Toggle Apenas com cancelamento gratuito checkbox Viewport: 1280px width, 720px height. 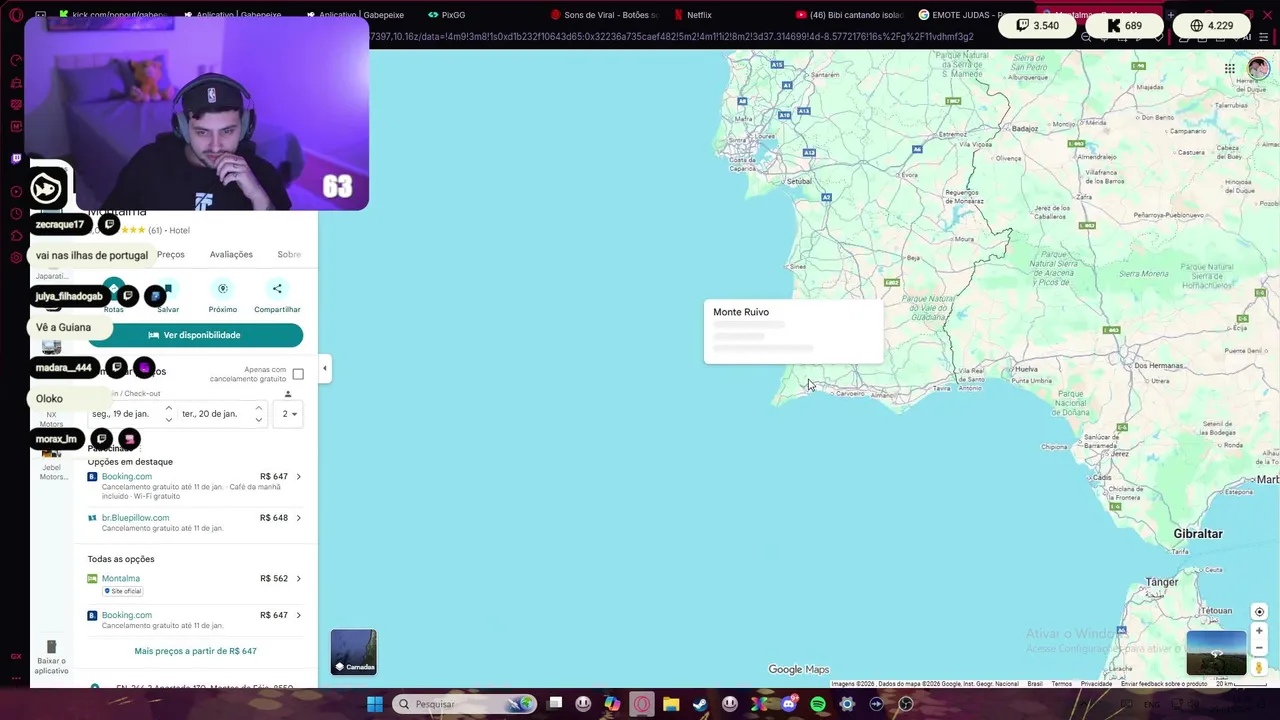pos(298,374)
